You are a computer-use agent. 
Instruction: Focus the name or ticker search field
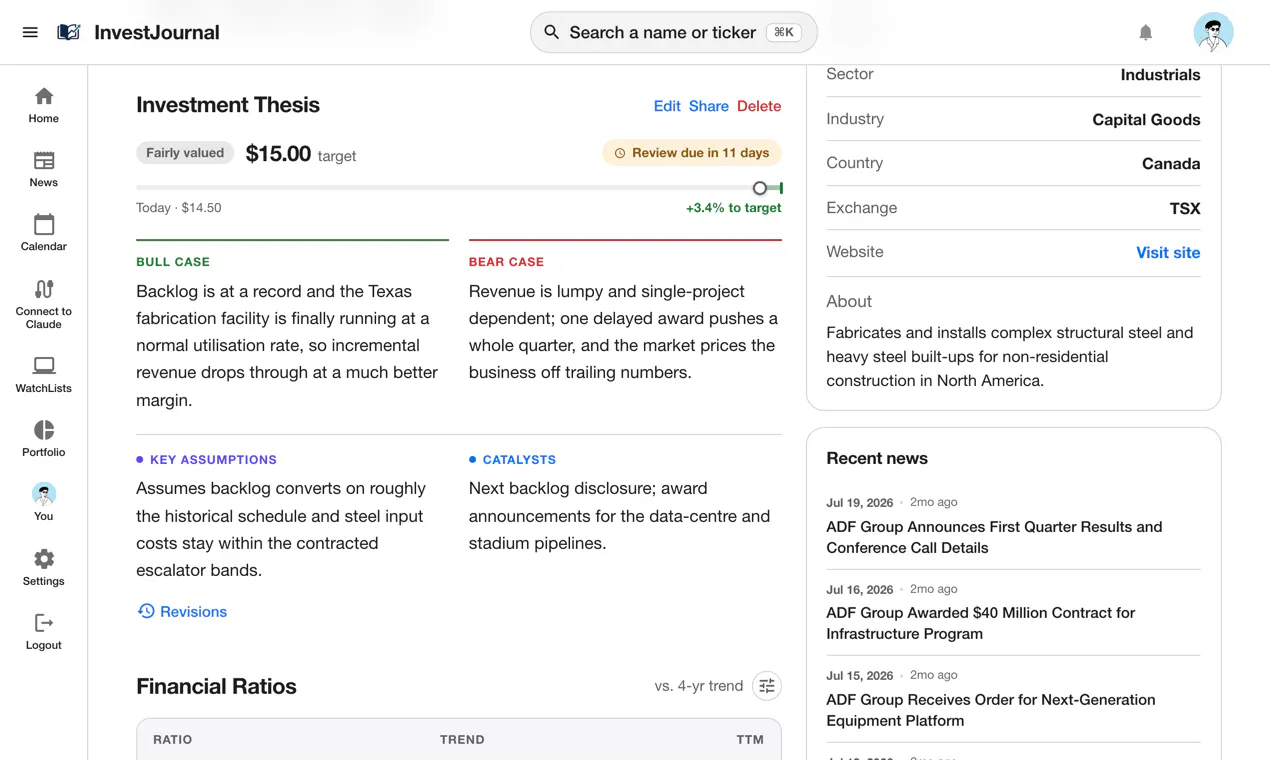point(674,32)
